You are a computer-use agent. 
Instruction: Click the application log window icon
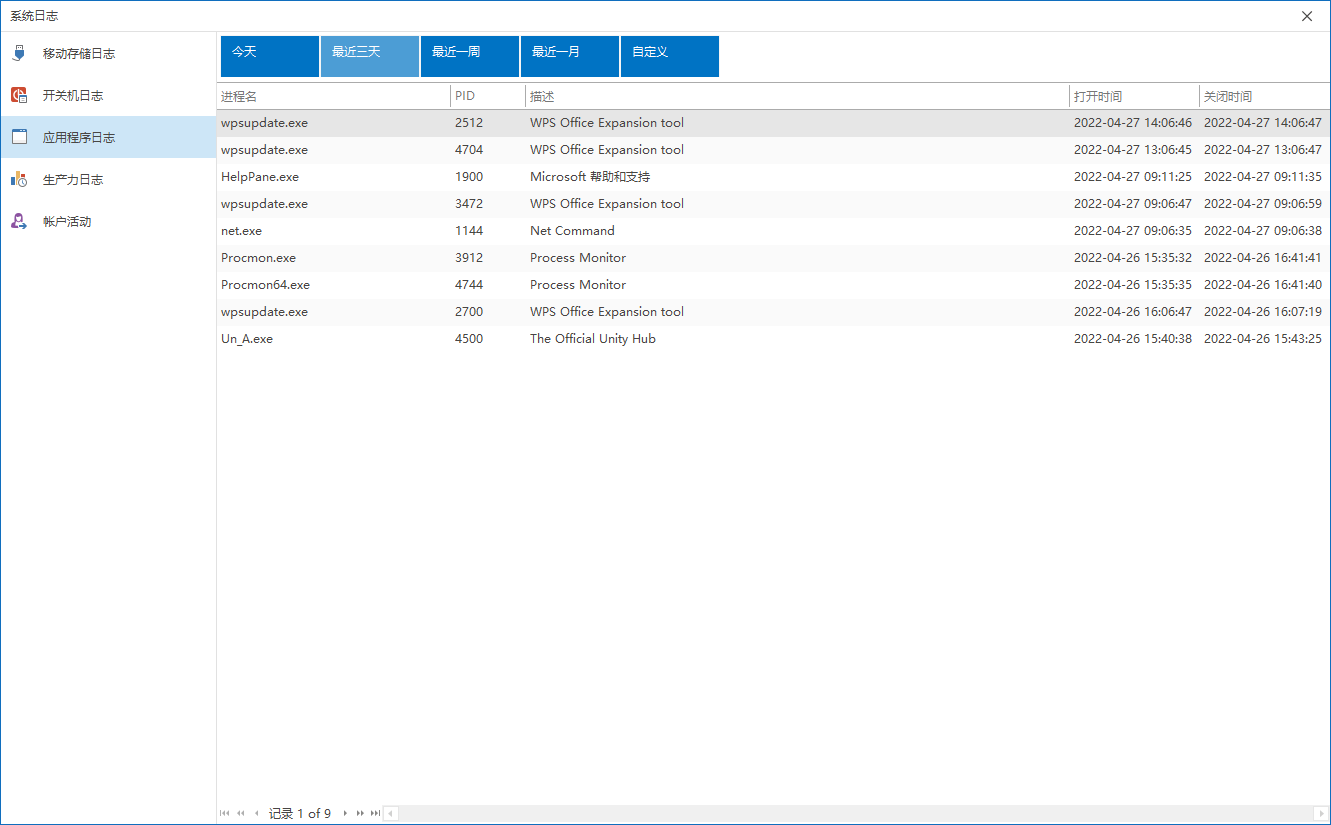(19, 137)
